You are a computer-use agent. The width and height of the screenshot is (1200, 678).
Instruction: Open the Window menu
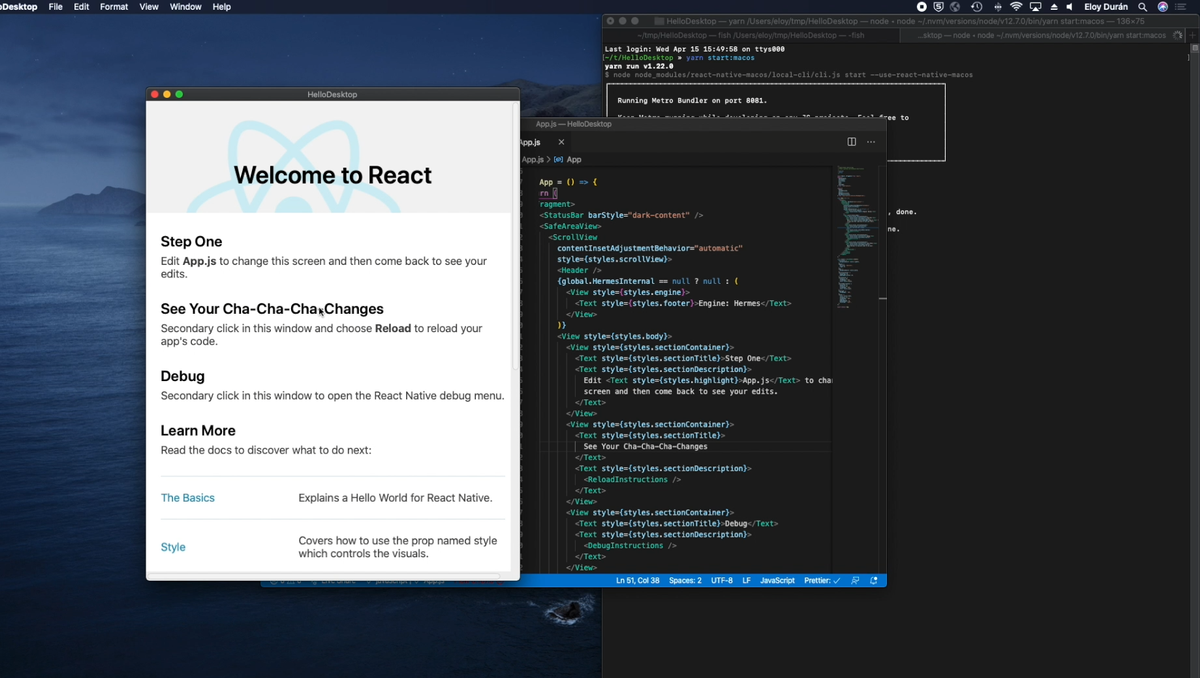click(185, 6)
